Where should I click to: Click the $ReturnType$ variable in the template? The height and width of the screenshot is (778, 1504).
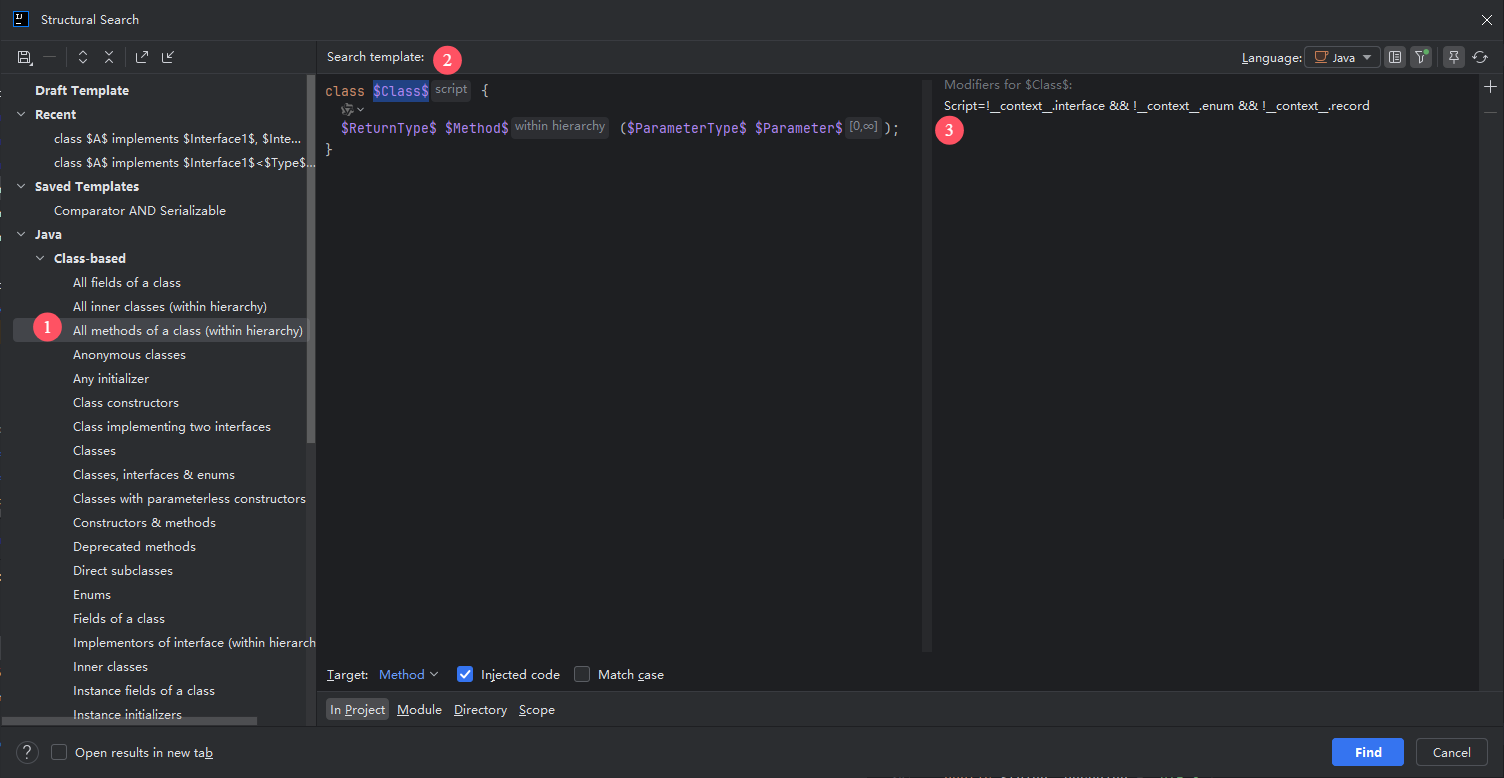(388, 128)
